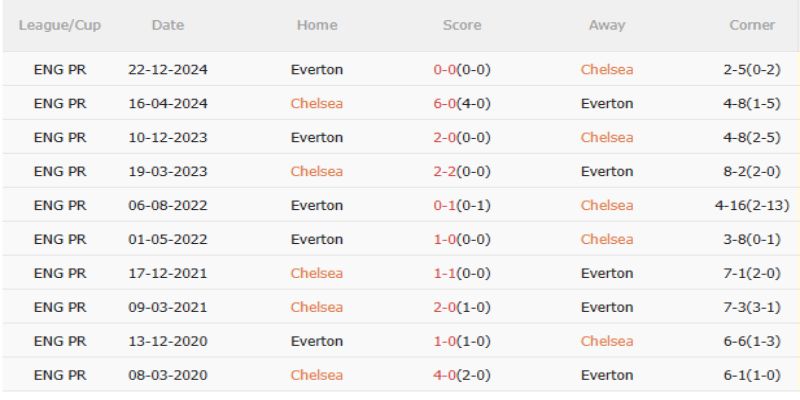
Task: Open the 2-0 score on 10-12-2023
Action: (x=444, y=138)
